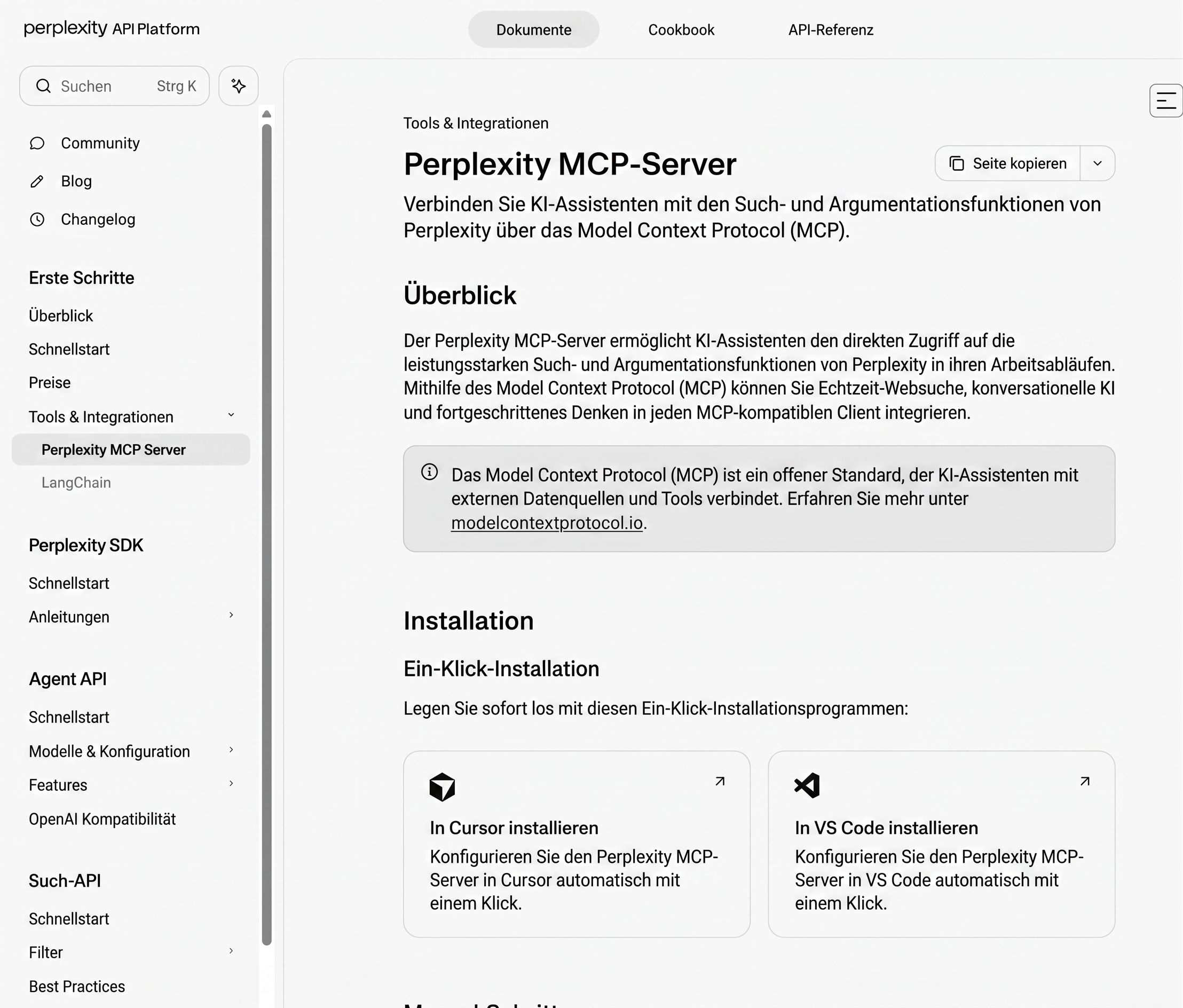Image resolution: width=1183 pixels, height=1008 pixels.
Task: Open Preise in the sidebar
Action: 50,383
